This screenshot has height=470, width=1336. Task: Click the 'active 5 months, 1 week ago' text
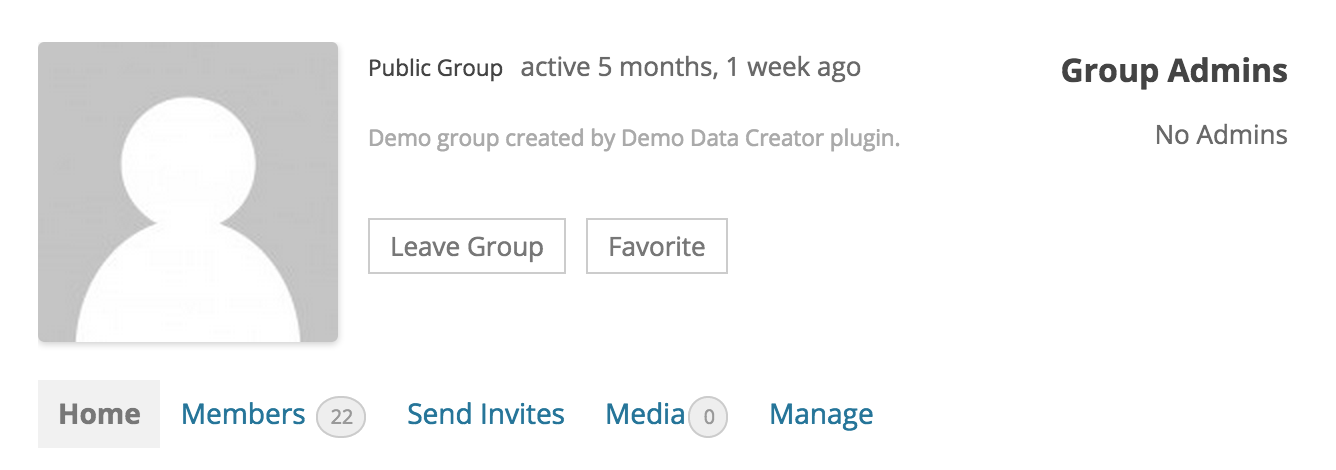tap(690, 68)
